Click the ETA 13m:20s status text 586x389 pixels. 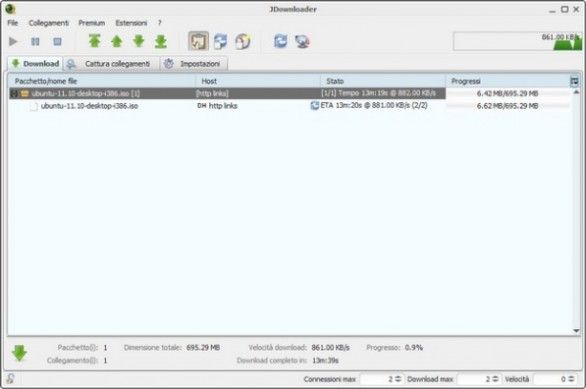click(x=374, y=105)
